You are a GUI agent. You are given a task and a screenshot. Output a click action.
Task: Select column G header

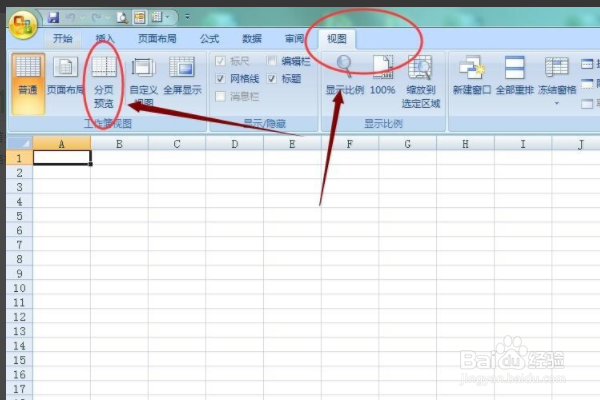pyautogui.click(x=408, y=144)
